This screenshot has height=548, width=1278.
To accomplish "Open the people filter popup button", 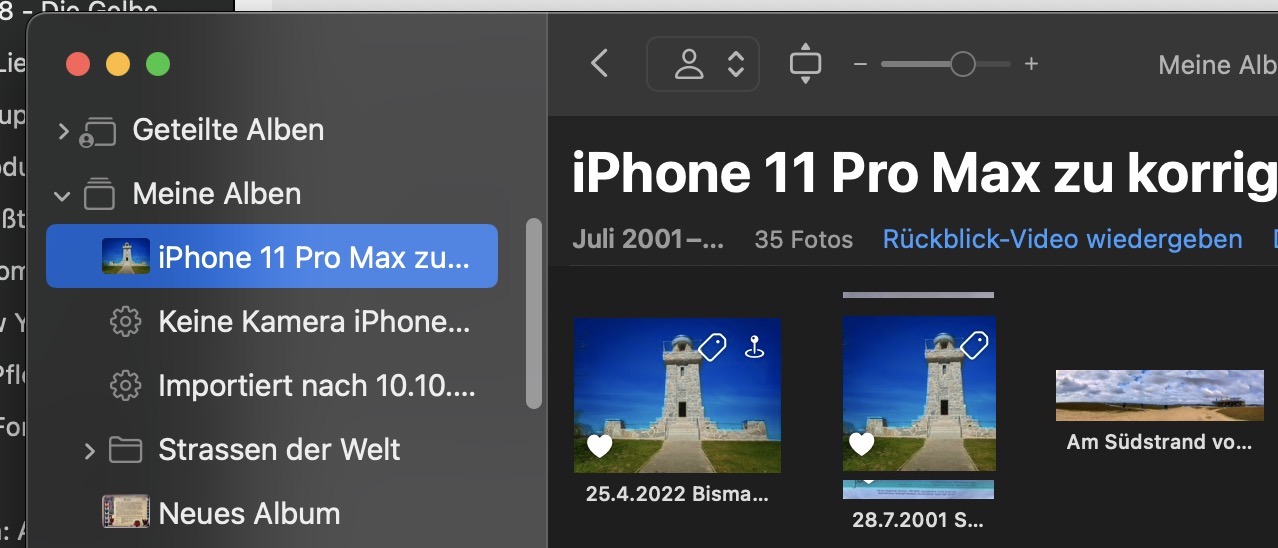I will (x=703, y=64).
